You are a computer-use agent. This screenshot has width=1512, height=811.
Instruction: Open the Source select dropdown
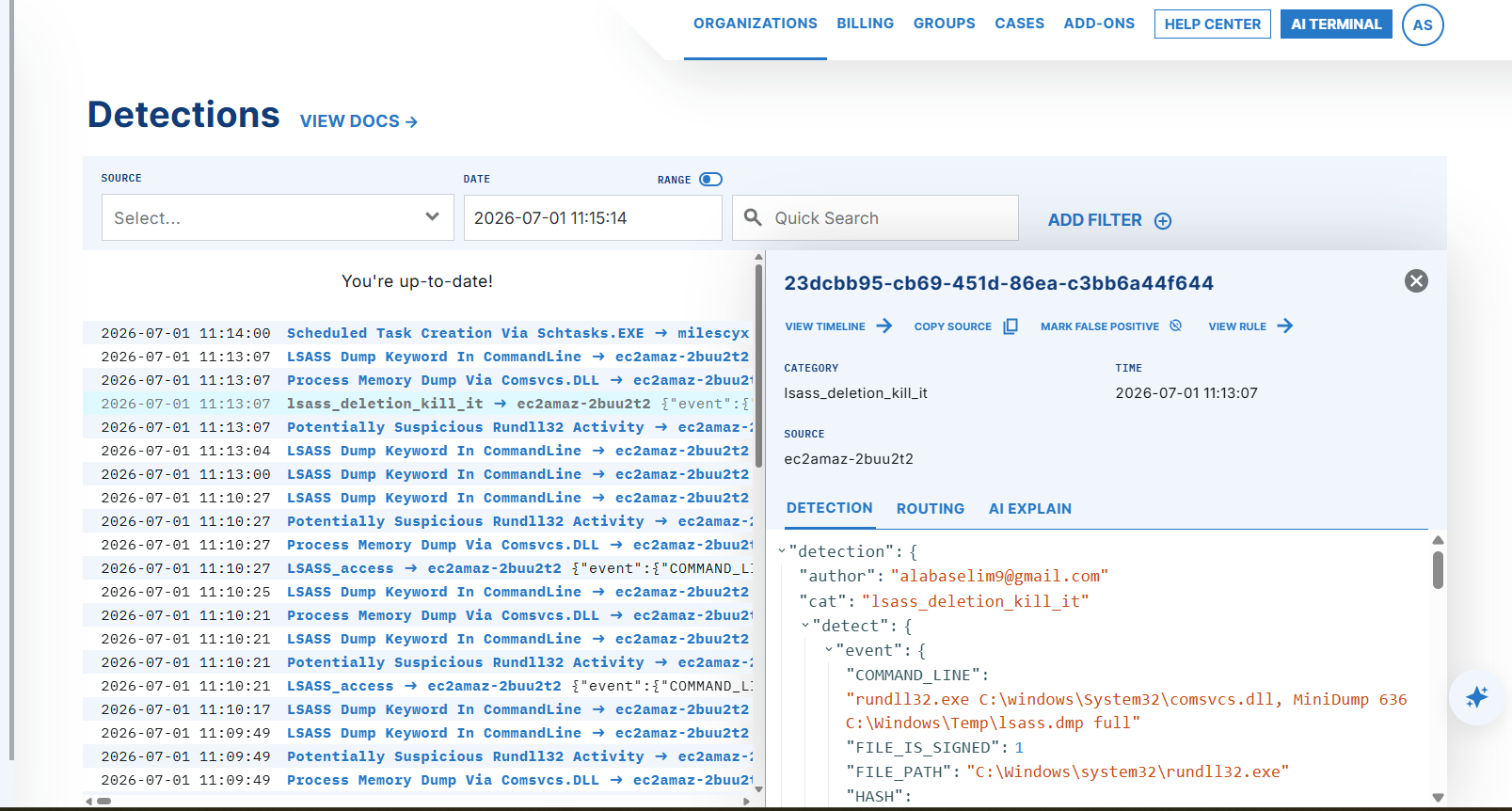click(278, 217)
